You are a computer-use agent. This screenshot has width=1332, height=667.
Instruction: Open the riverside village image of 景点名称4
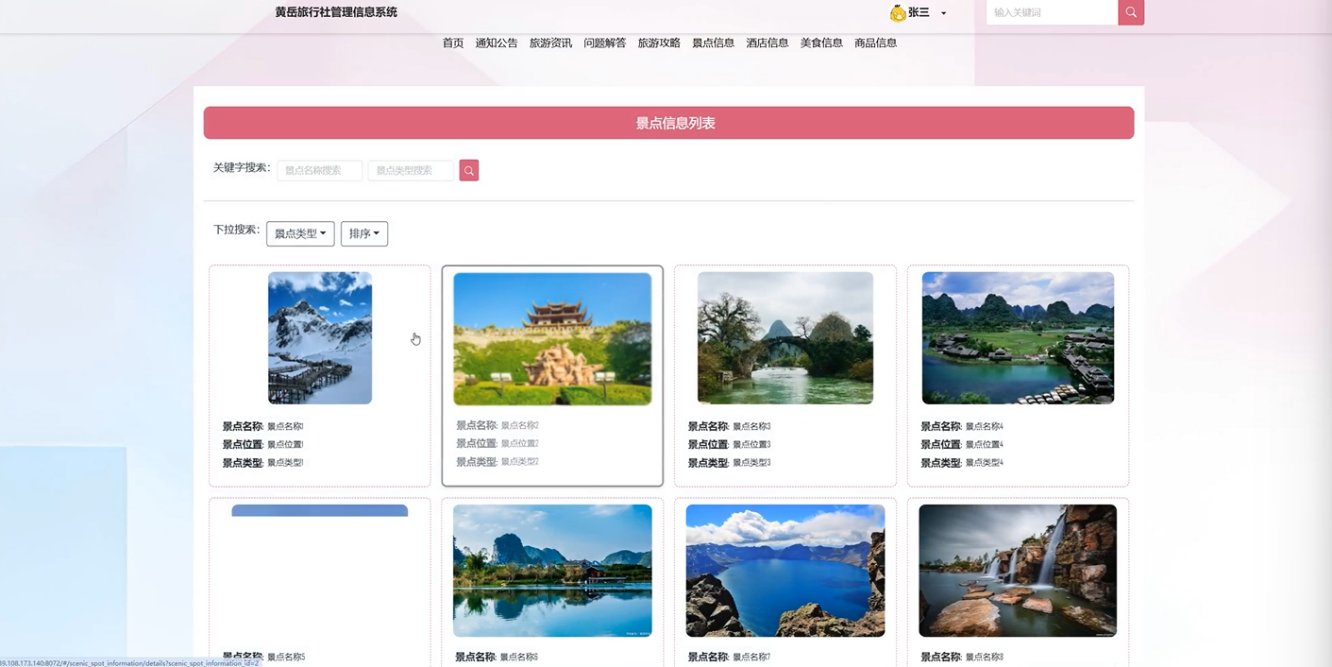coord(1018,338)
